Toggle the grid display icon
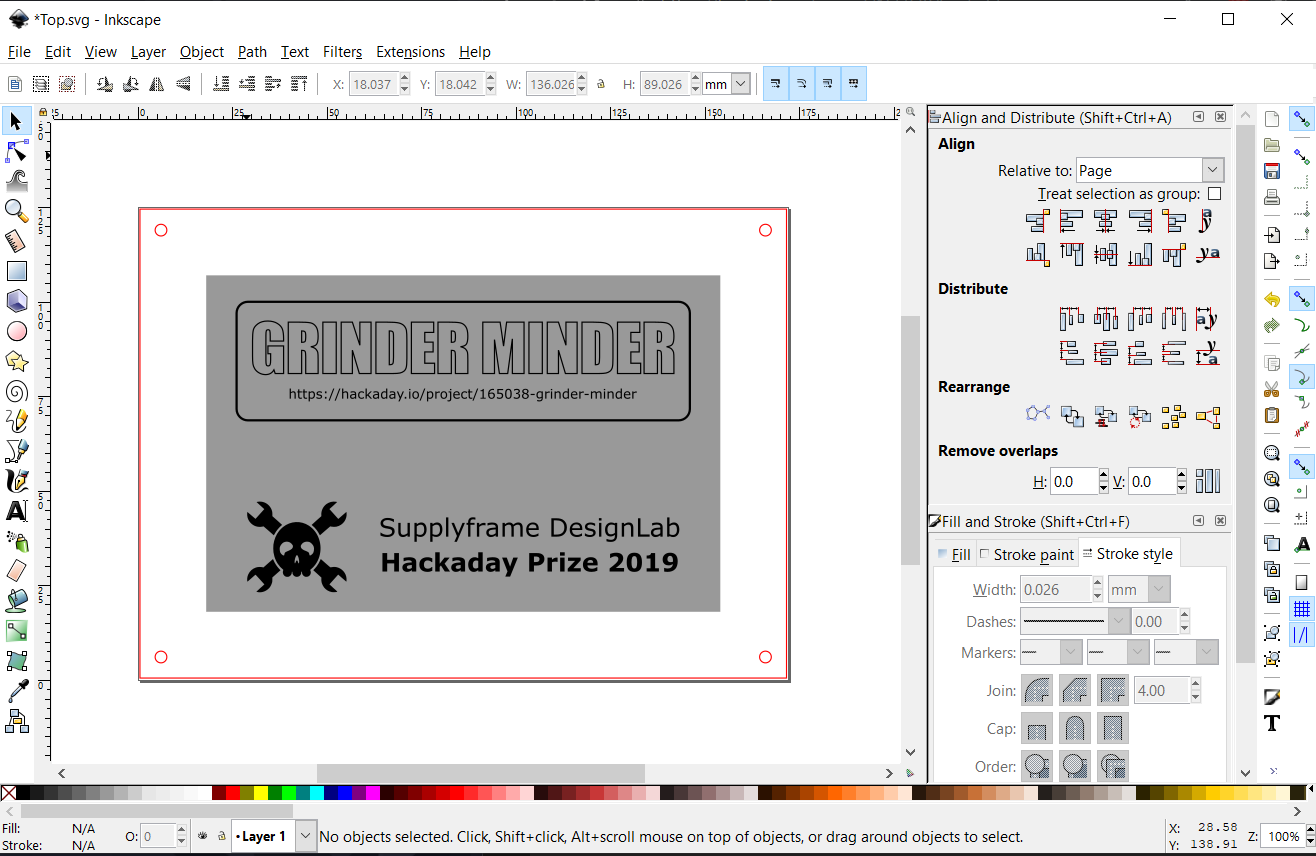Screen dimensions: 1316x856 (1302, 609)
